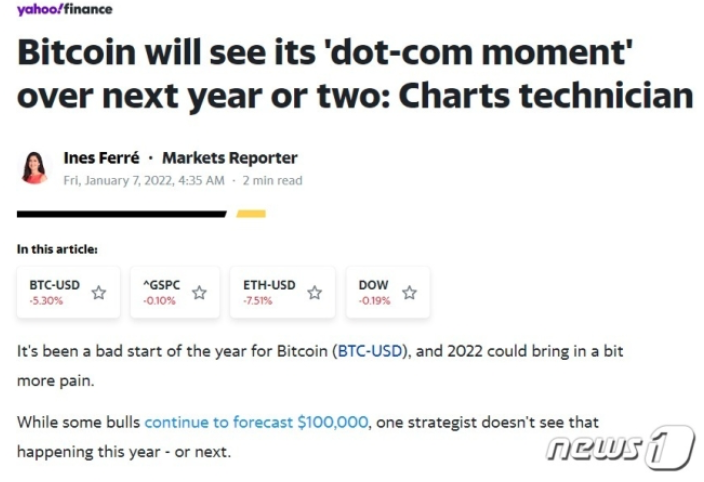Click Ines Ferré's author avatar
Image resolution: width=704 pixels, height=482 pixels.
[34, 167]
